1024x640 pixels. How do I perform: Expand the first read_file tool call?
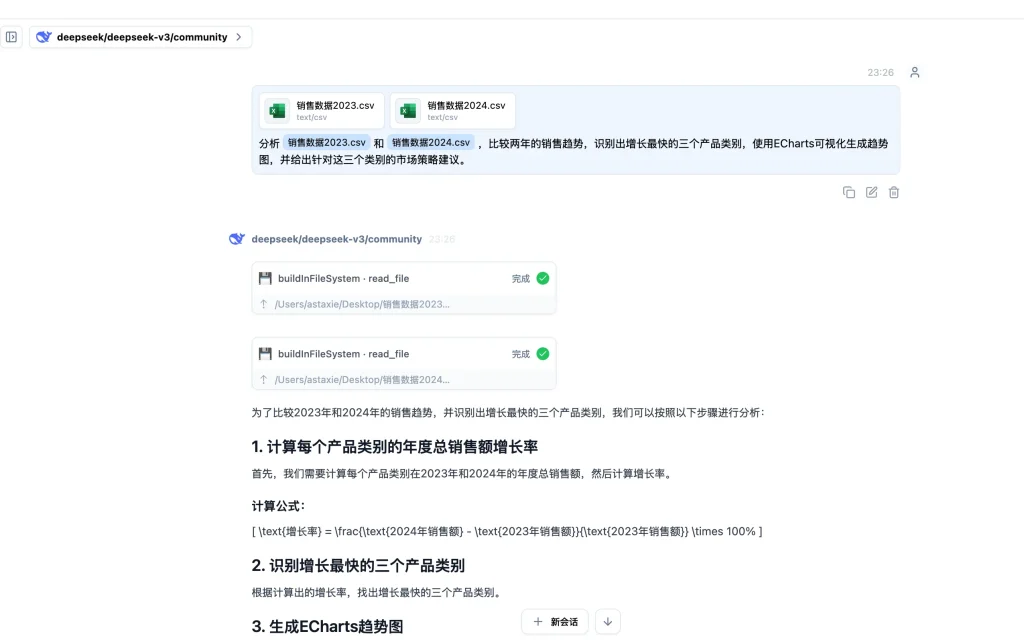pyautogui.click(x=403, y=279)
